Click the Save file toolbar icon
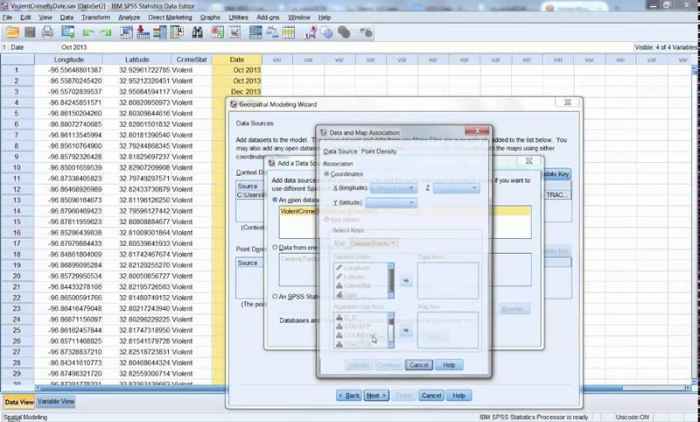The width and height of the screenshot is (700, 422). click(x=29, y=31)
